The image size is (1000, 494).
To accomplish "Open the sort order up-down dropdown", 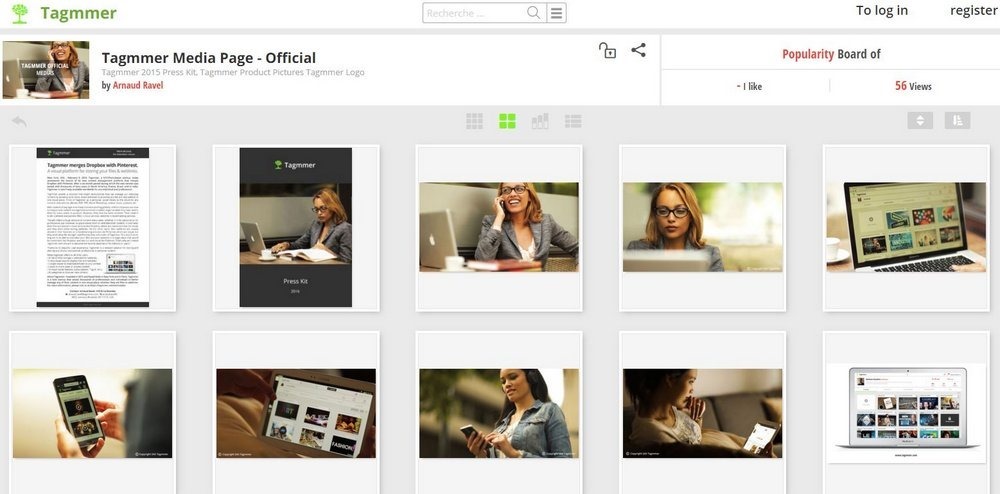I will (920, 120).
